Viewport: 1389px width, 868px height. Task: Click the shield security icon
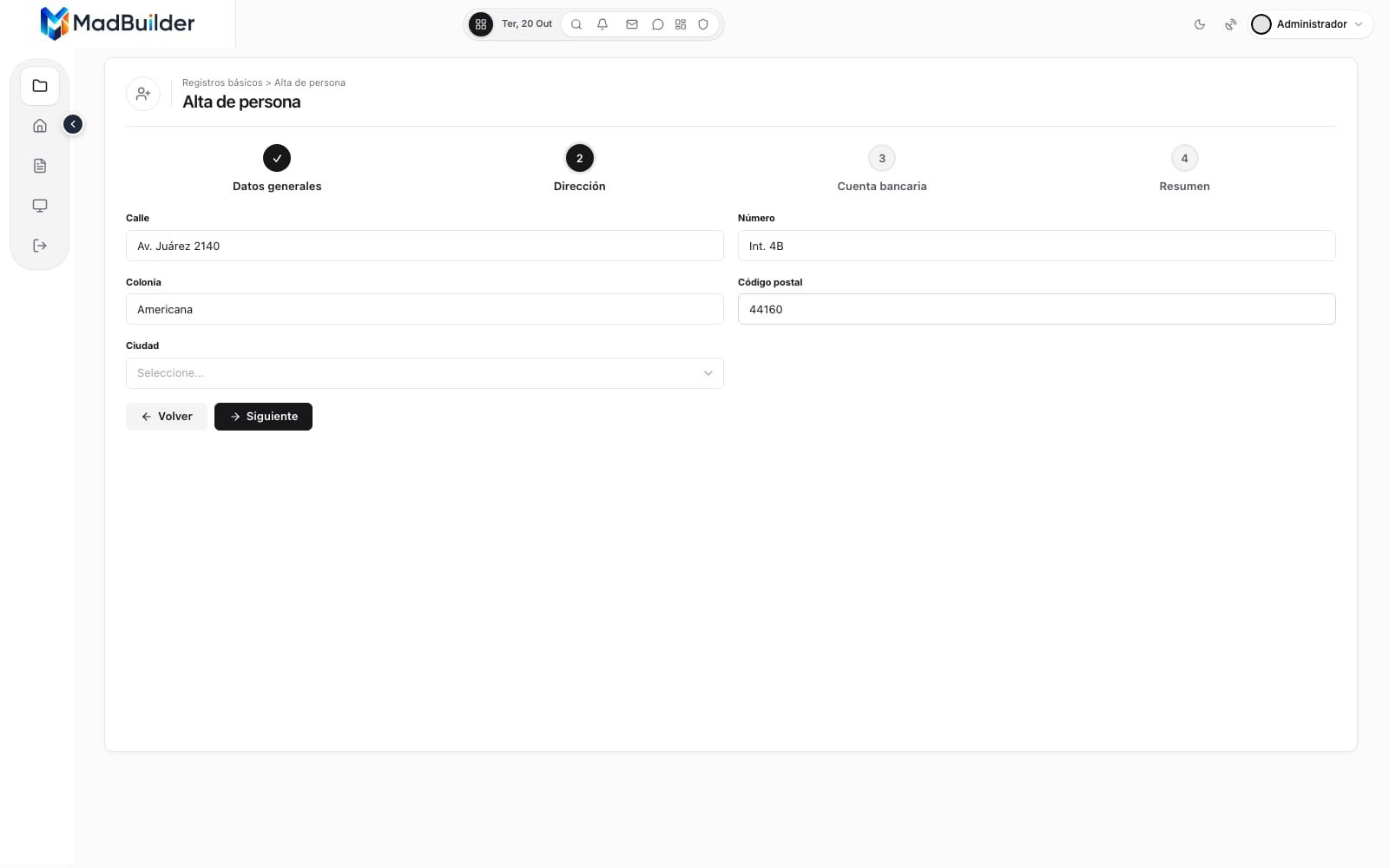pyautogui.click(x=703, y=24)
